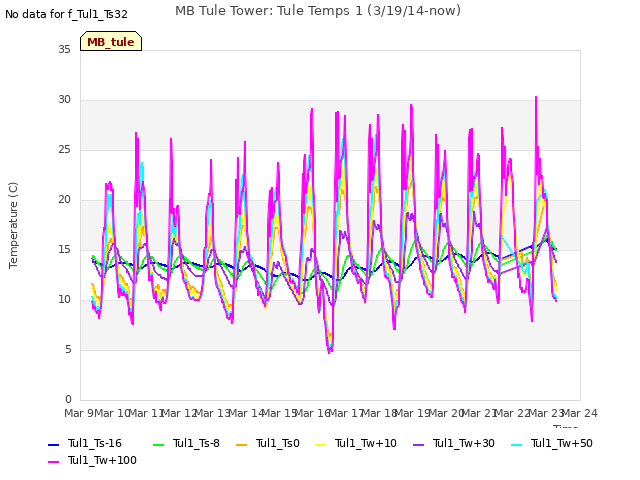
Task: Toggle the Tul1_Tw+30 legend entry
Action: pyautogui.click(x=454, y=443)
